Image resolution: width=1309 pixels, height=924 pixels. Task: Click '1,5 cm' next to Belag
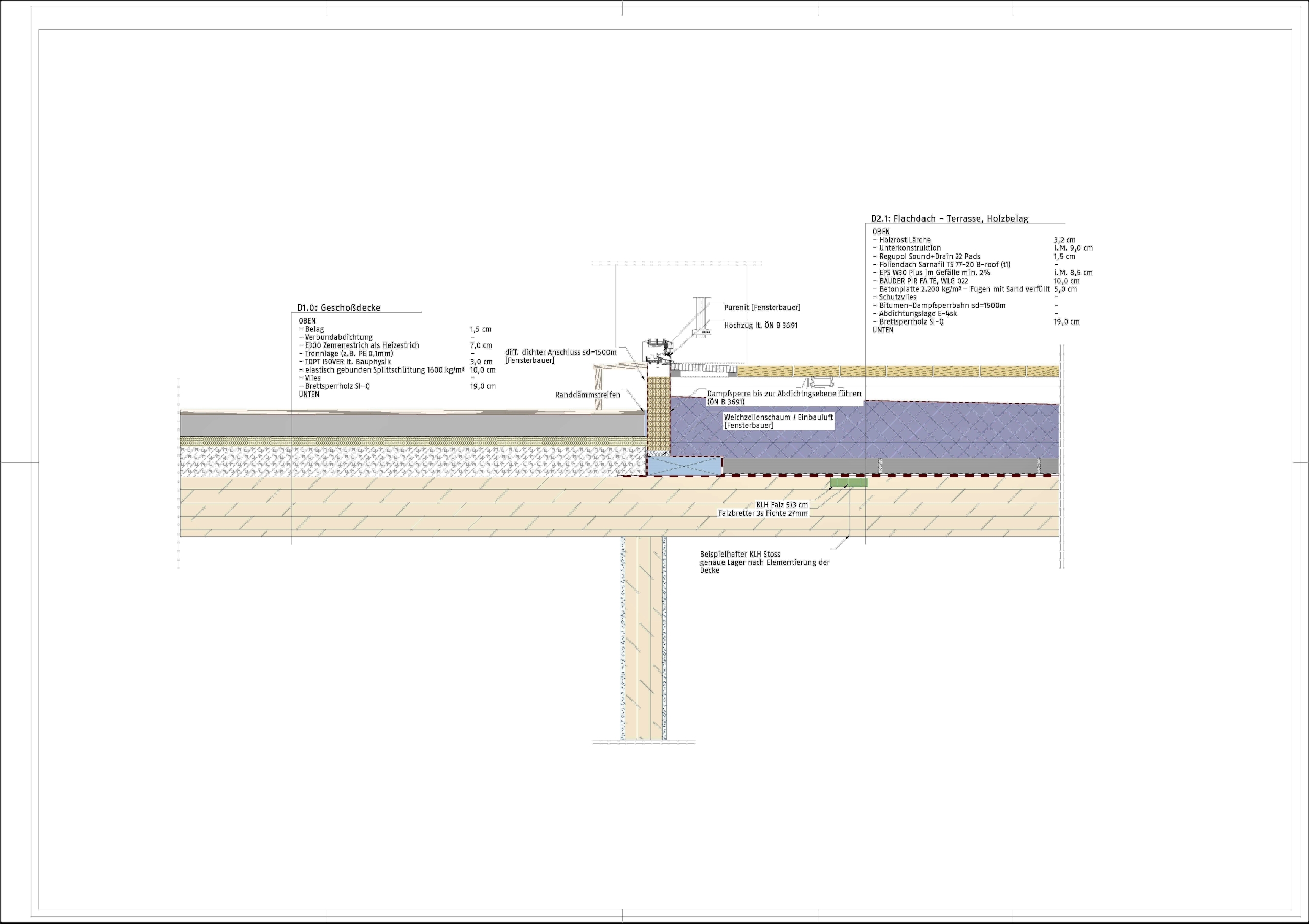(x=481, y=329)
